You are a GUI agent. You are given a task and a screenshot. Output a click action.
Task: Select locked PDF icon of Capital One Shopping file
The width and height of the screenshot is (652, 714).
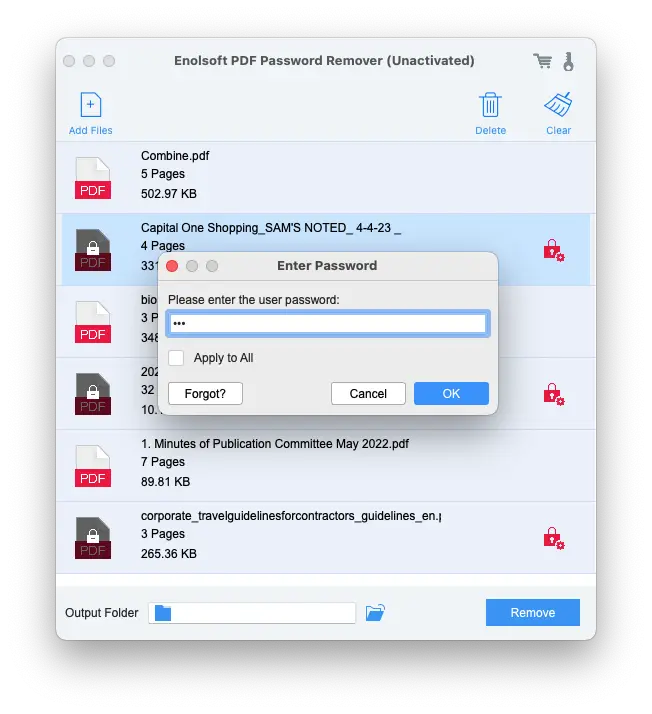[x=93, y=250]
